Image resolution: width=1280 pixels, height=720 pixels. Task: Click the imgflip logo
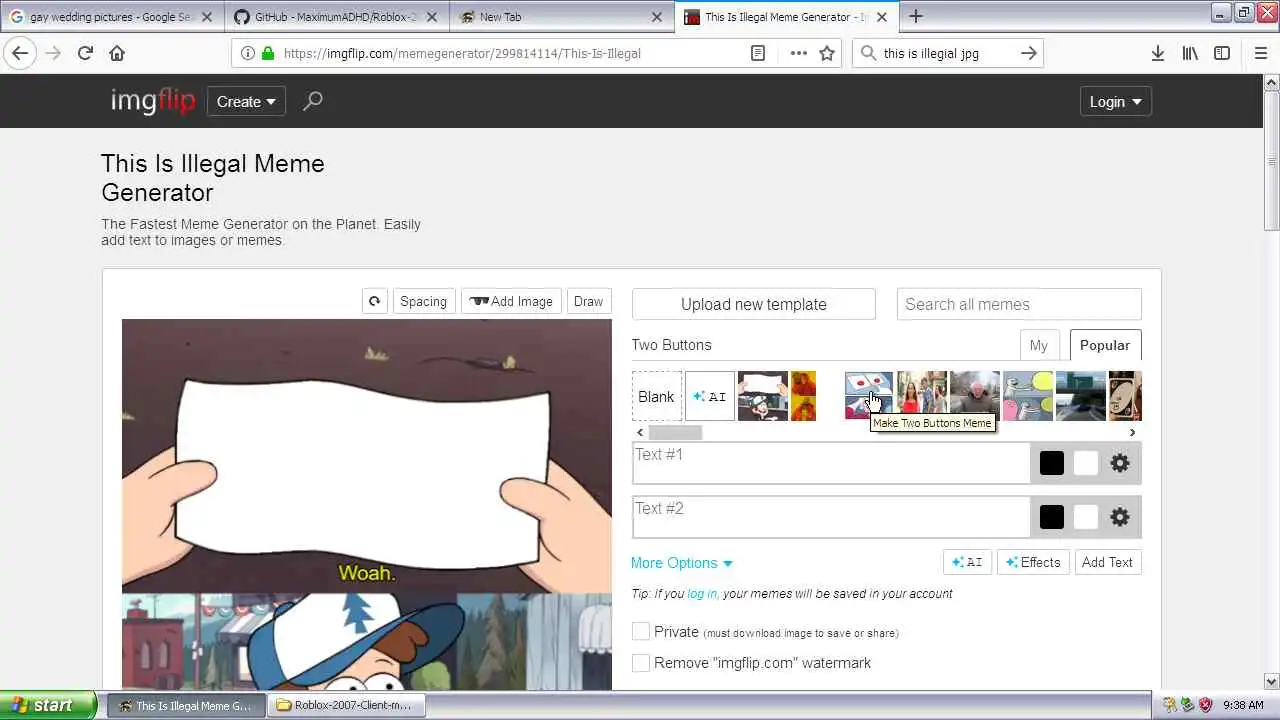click(152, 101)
